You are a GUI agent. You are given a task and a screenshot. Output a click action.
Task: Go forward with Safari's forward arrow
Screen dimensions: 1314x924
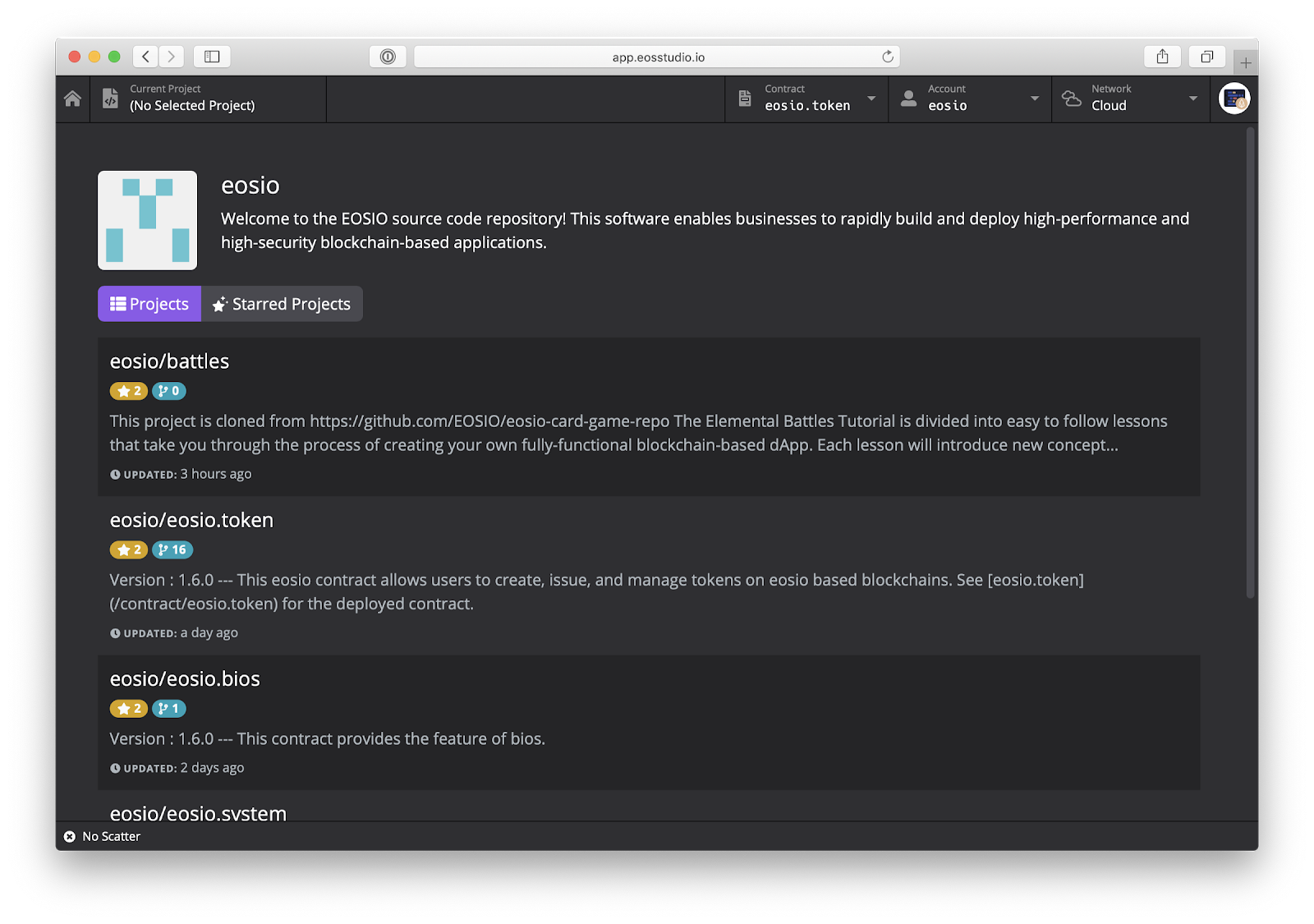click(171, 57)
